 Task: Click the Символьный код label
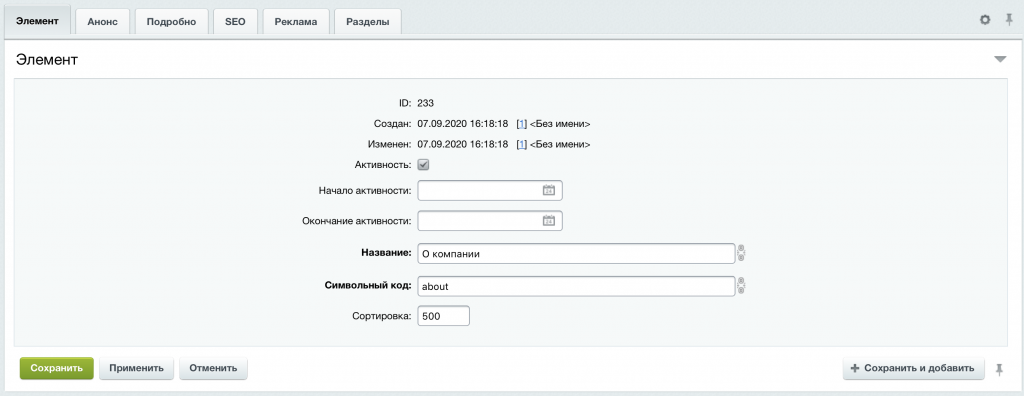[x=368, y=286]
